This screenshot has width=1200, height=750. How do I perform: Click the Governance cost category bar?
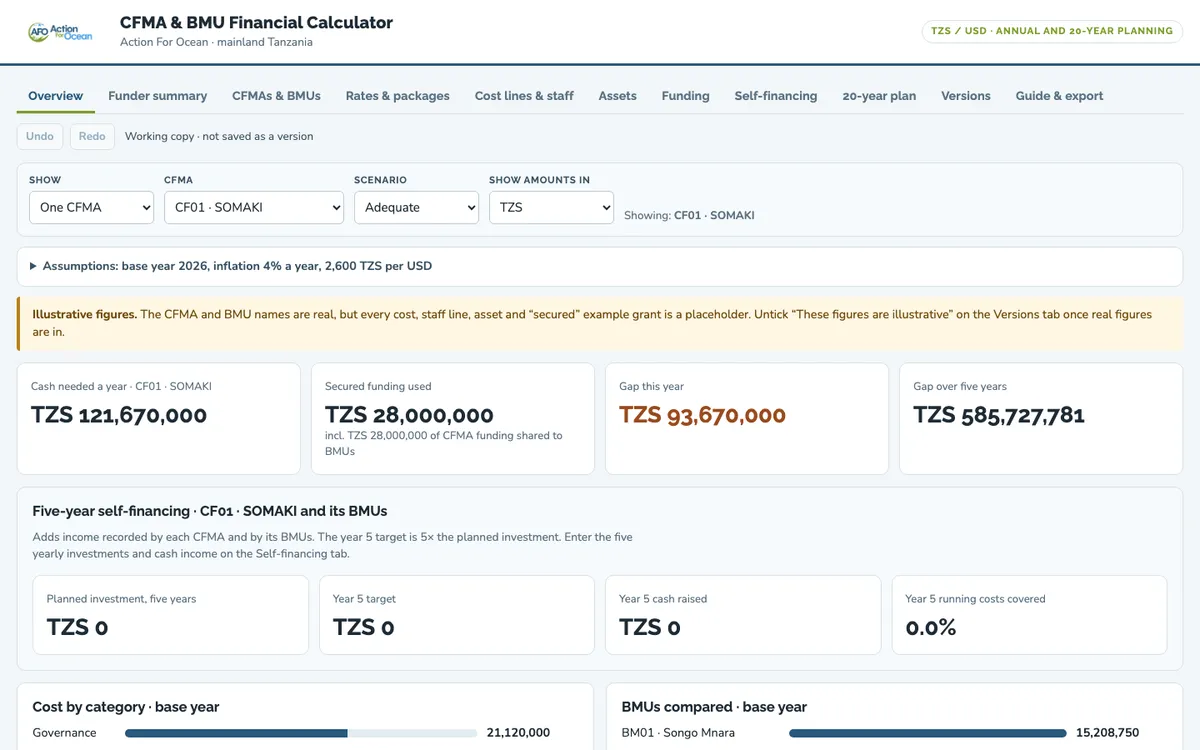299,733
